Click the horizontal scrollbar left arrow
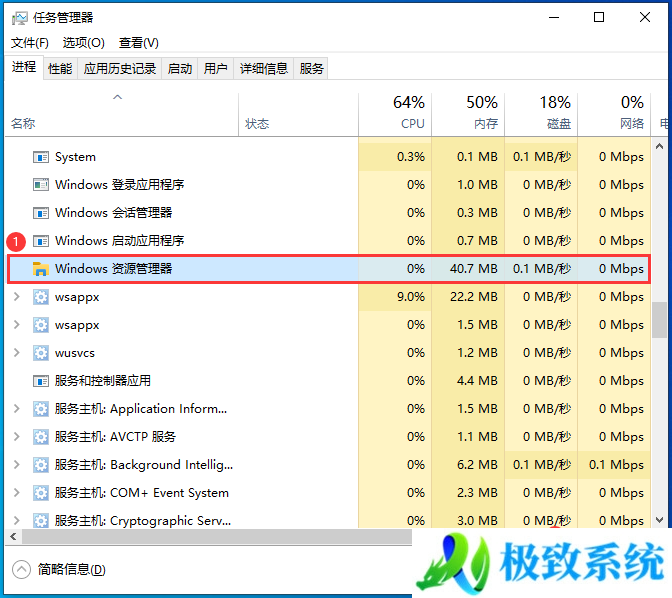The width and height of the screenshot is (672, 598). [x=13, y=536]
